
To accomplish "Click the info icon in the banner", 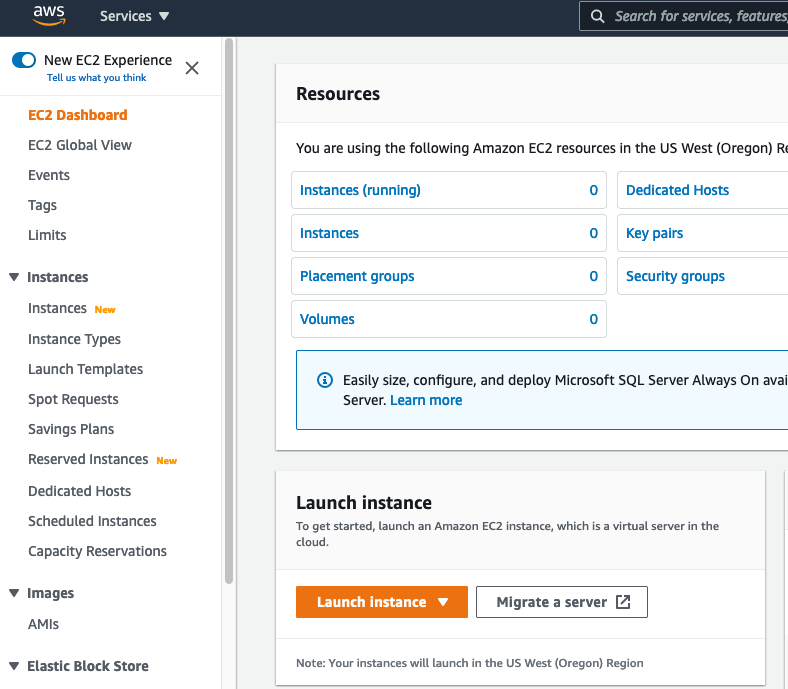I will 324,380.
